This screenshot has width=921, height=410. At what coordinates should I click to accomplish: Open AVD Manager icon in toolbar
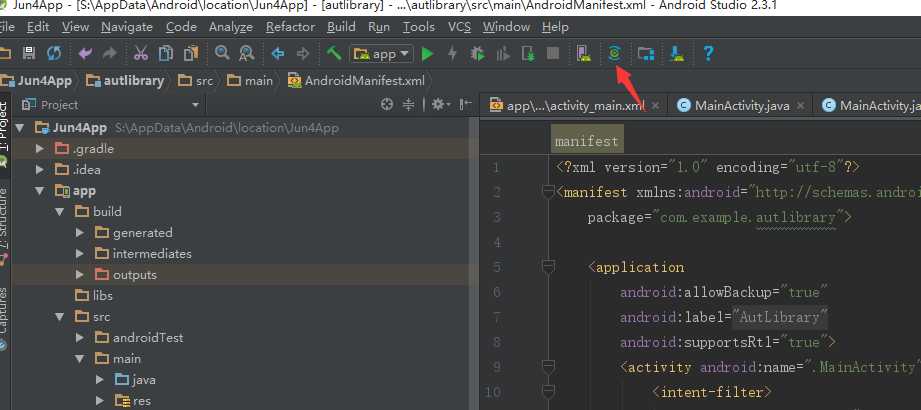583,55
